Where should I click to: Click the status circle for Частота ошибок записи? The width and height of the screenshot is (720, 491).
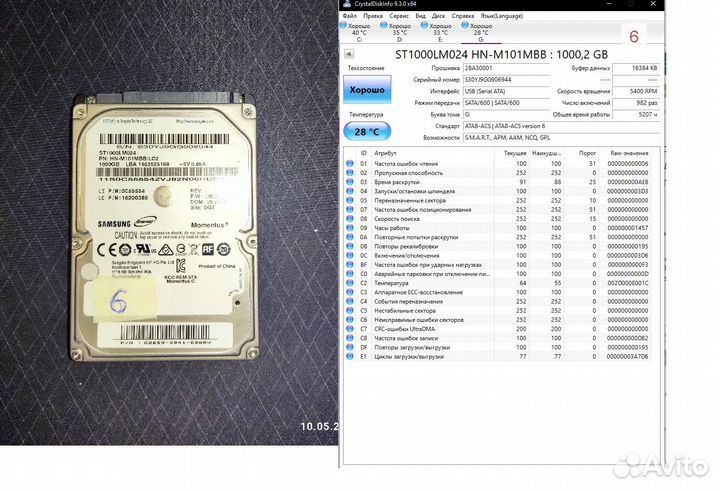point(350,338)
